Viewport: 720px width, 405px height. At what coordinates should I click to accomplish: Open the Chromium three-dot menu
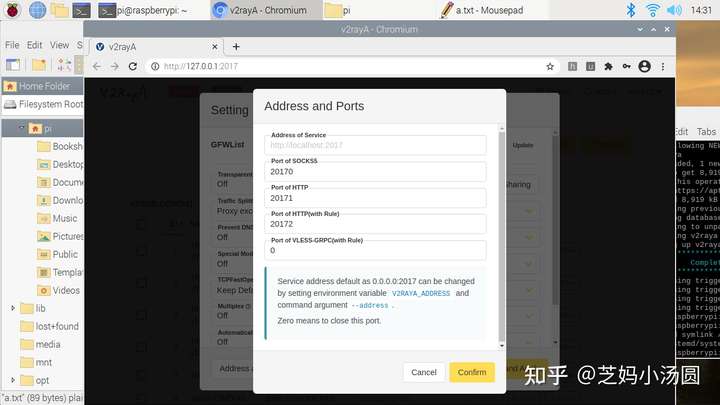(x=663, y=67)
